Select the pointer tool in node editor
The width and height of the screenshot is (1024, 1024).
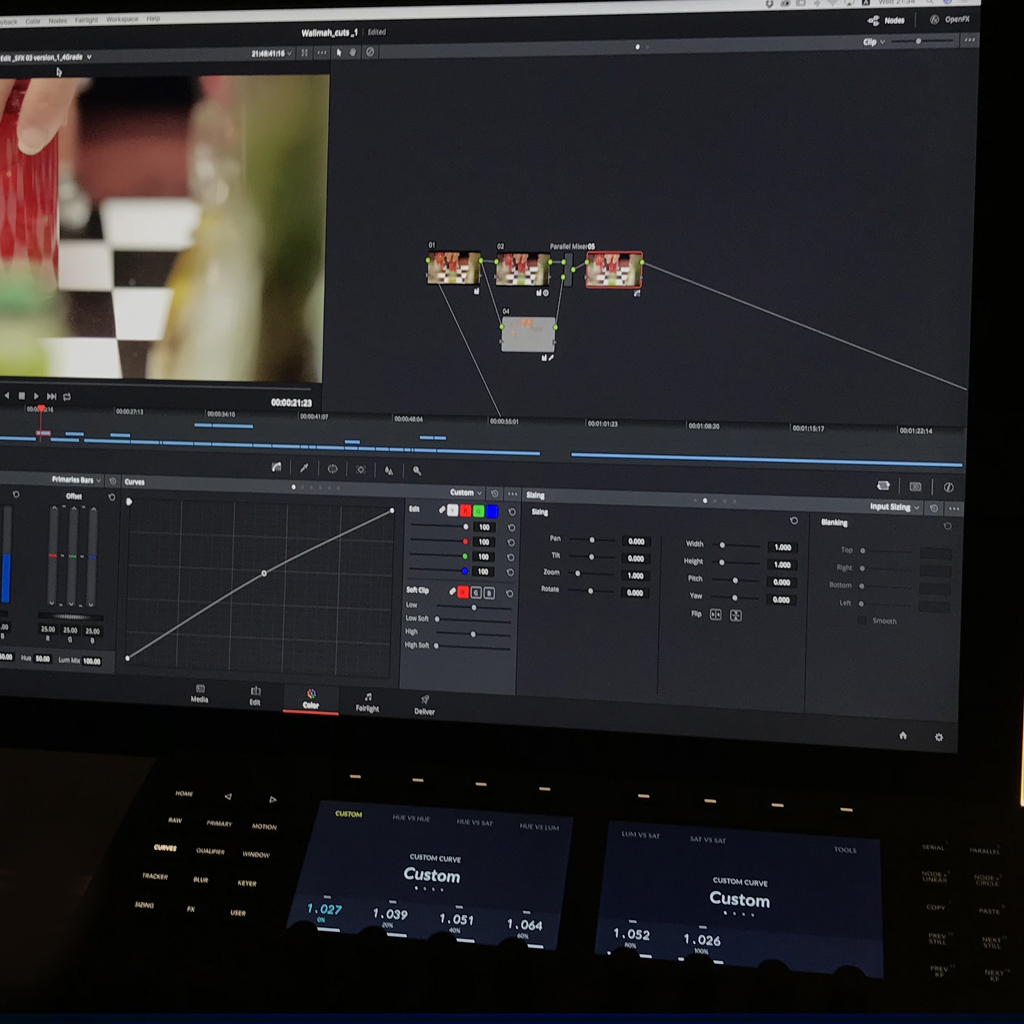(x=339, y=52)
